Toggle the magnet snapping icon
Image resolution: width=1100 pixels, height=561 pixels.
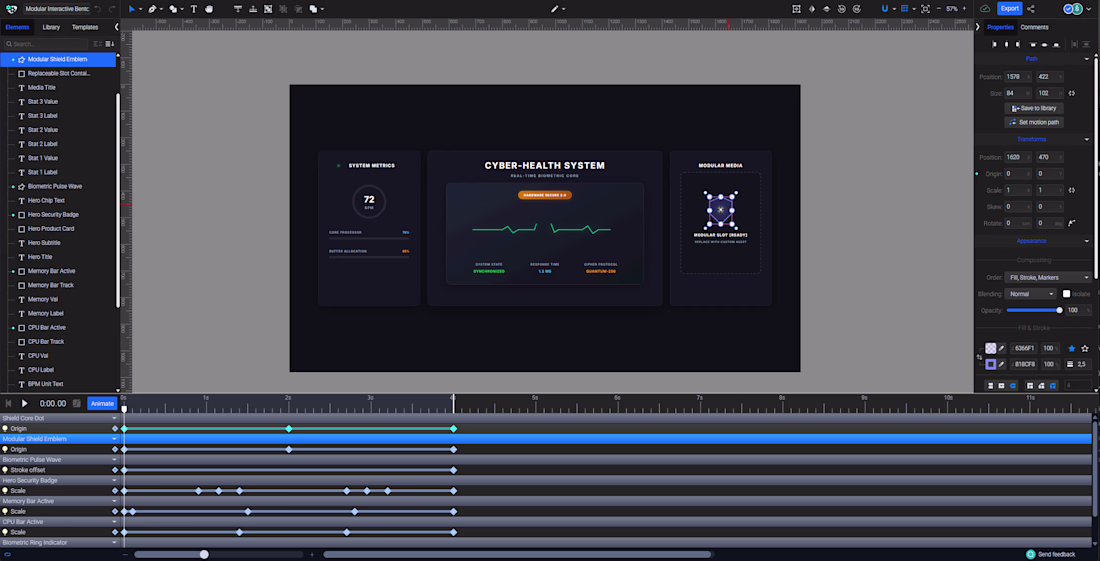(x=885, y=9)
